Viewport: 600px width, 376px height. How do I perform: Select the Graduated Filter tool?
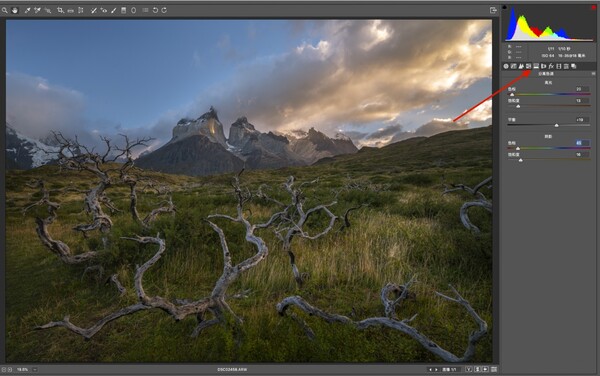click(x=124, y=10)
